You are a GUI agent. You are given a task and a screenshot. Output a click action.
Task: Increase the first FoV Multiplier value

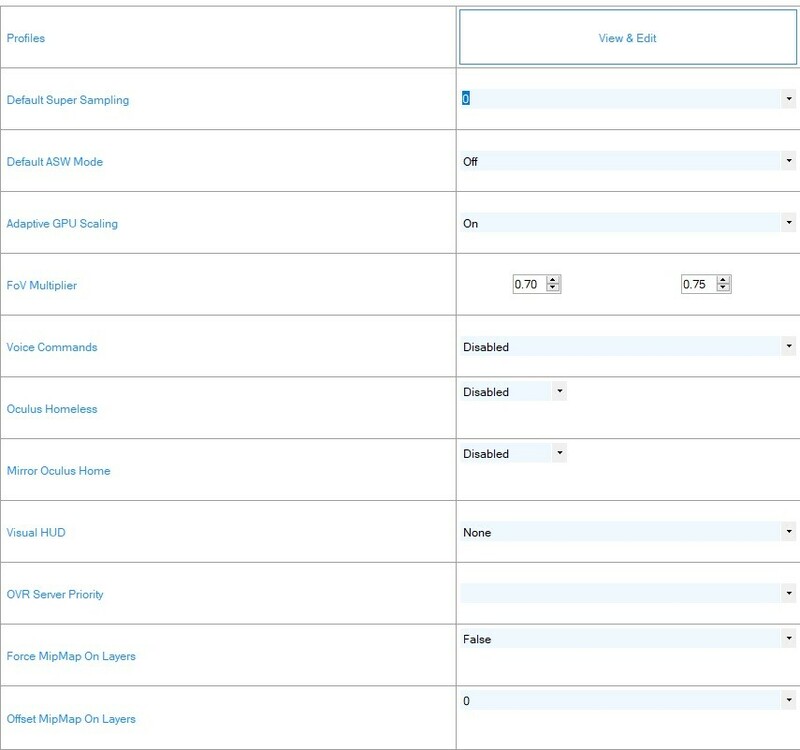coord(554,280)
